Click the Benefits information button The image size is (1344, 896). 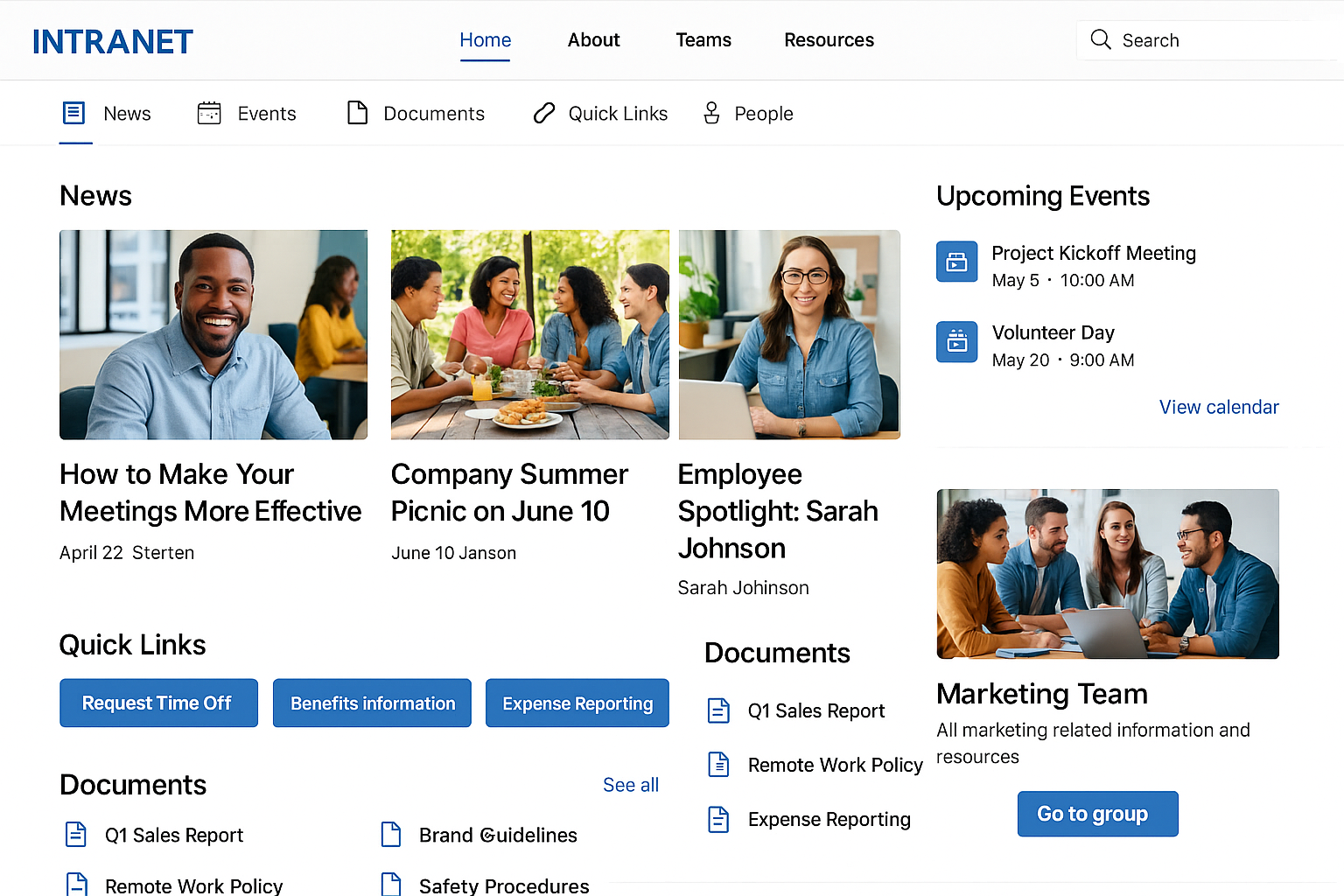point(372,703)
